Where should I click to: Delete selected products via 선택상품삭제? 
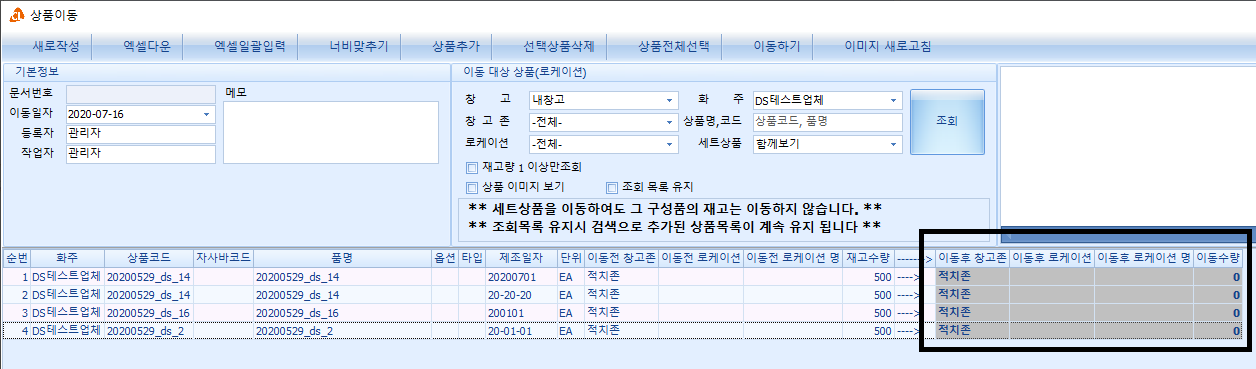click(558, 46)
